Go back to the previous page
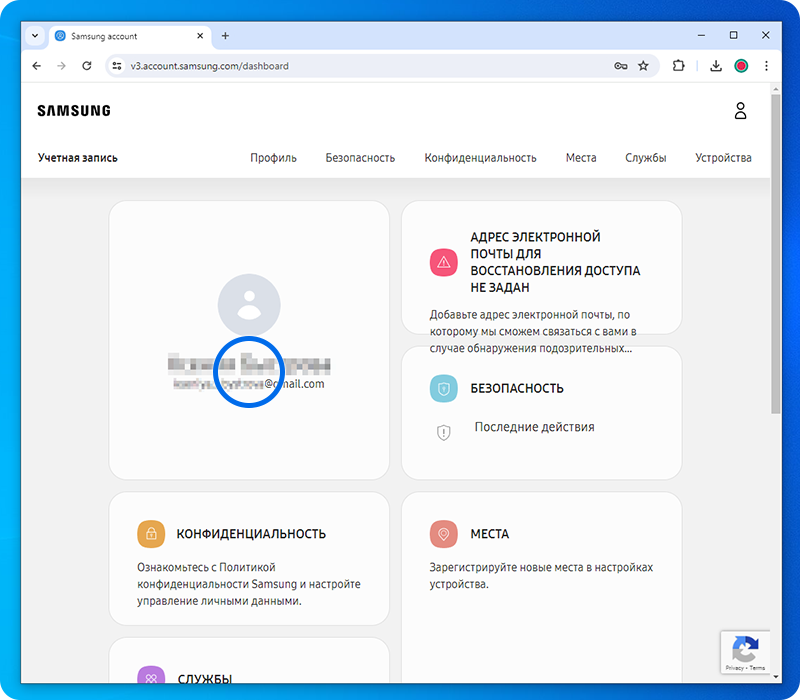The image size is (800, 700). tap(37, 66)
